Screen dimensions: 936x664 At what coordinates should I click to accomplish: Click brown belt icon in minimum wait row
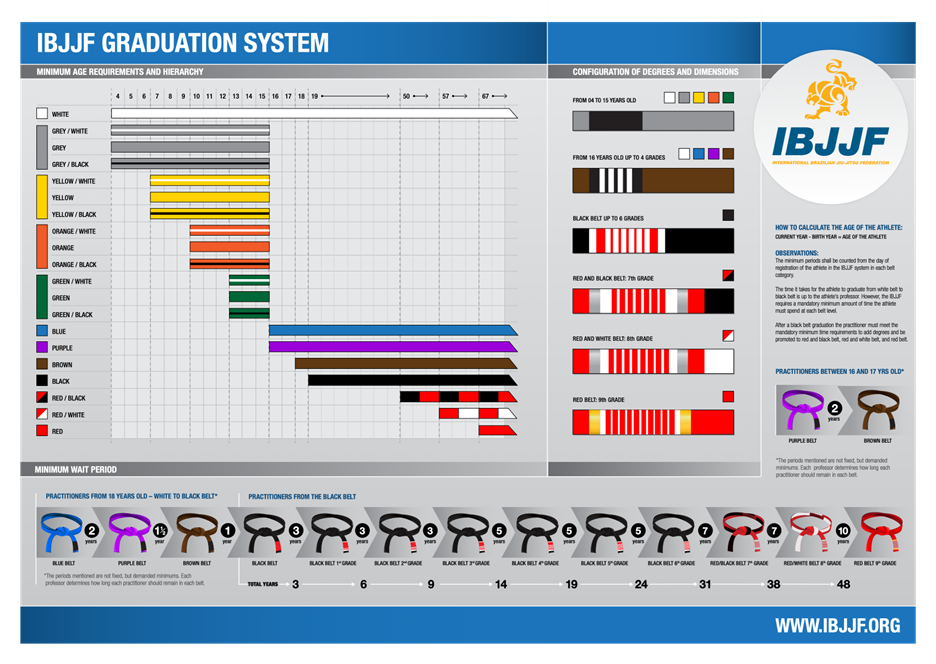point(197,533)
